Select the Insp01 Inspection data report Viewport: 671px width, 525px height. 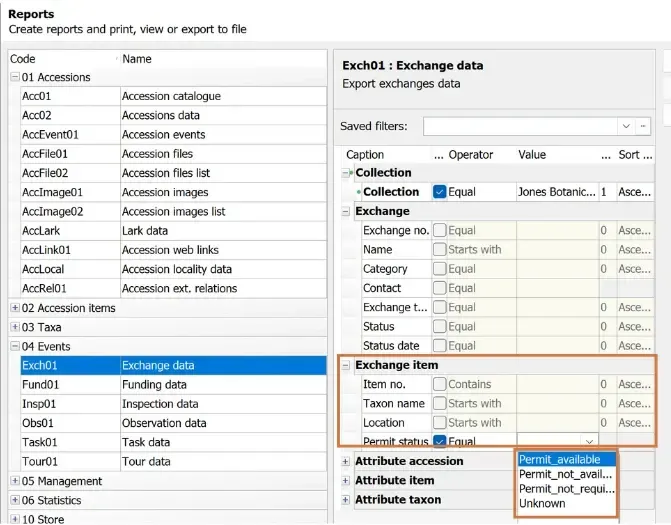[173, 404]
